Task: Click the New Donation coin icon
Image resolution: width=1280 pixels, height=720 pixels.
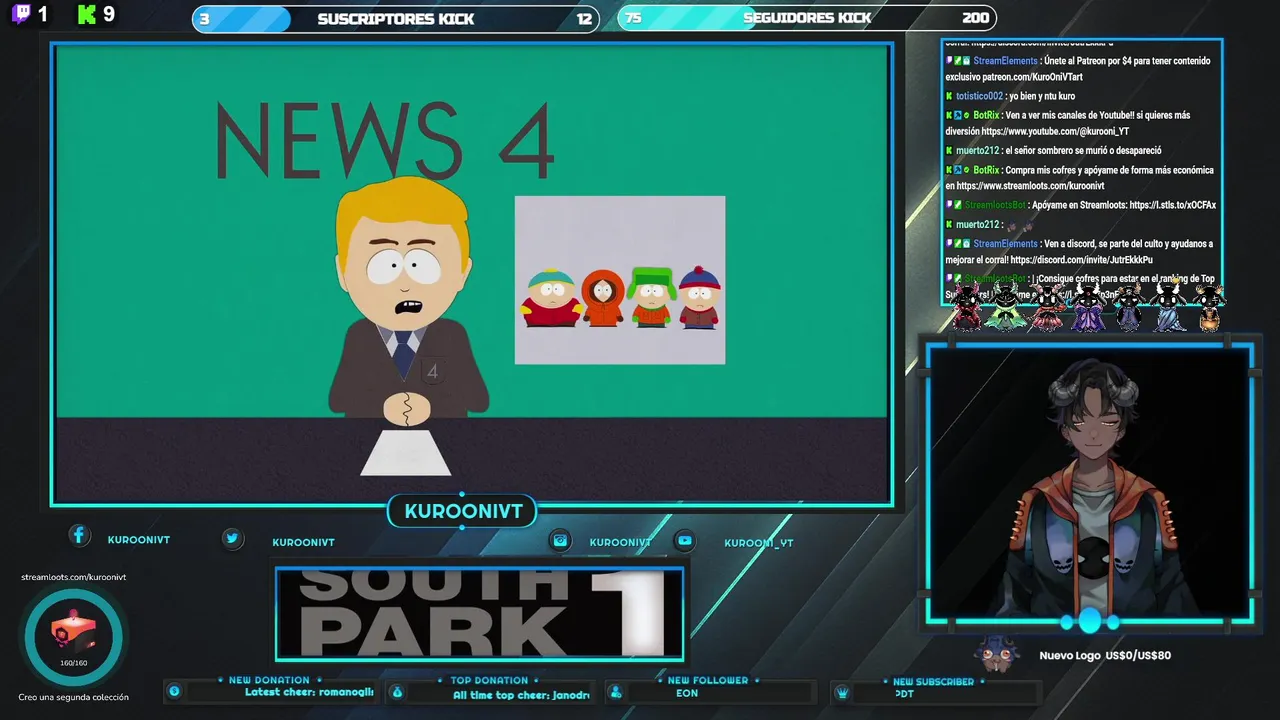Action: click(174, 691)
